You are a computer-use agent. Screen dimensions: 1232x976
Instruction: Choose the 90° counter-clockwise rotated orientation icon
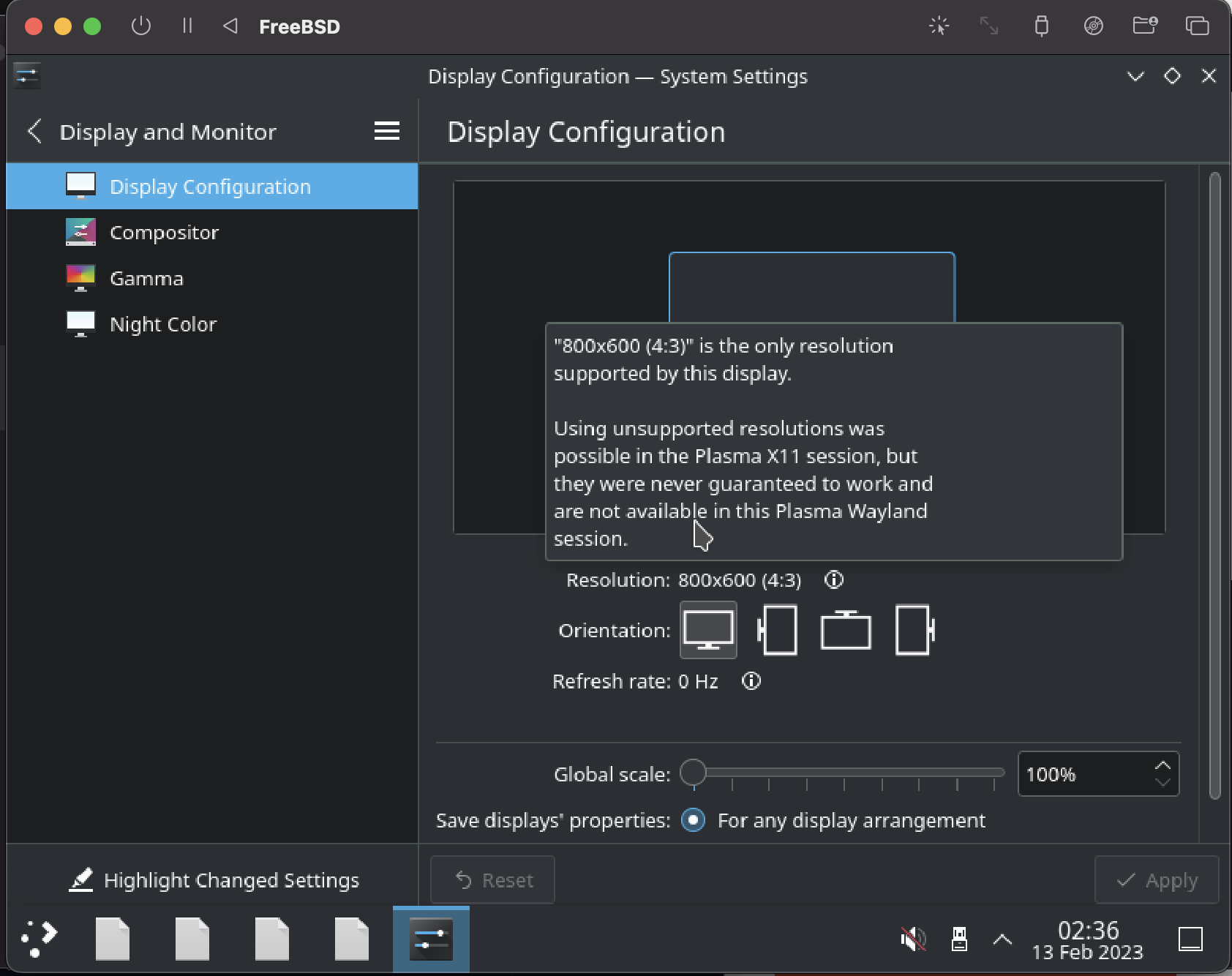tap(777, 630)
